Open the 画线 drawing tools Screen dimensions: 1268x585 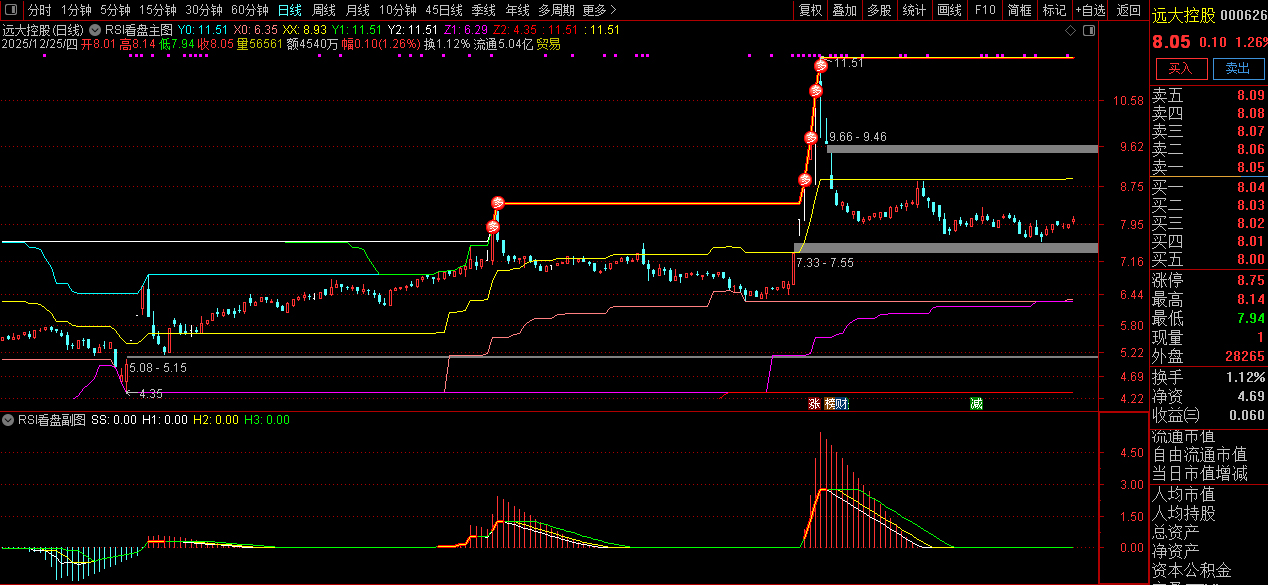[x=949, y=10]
